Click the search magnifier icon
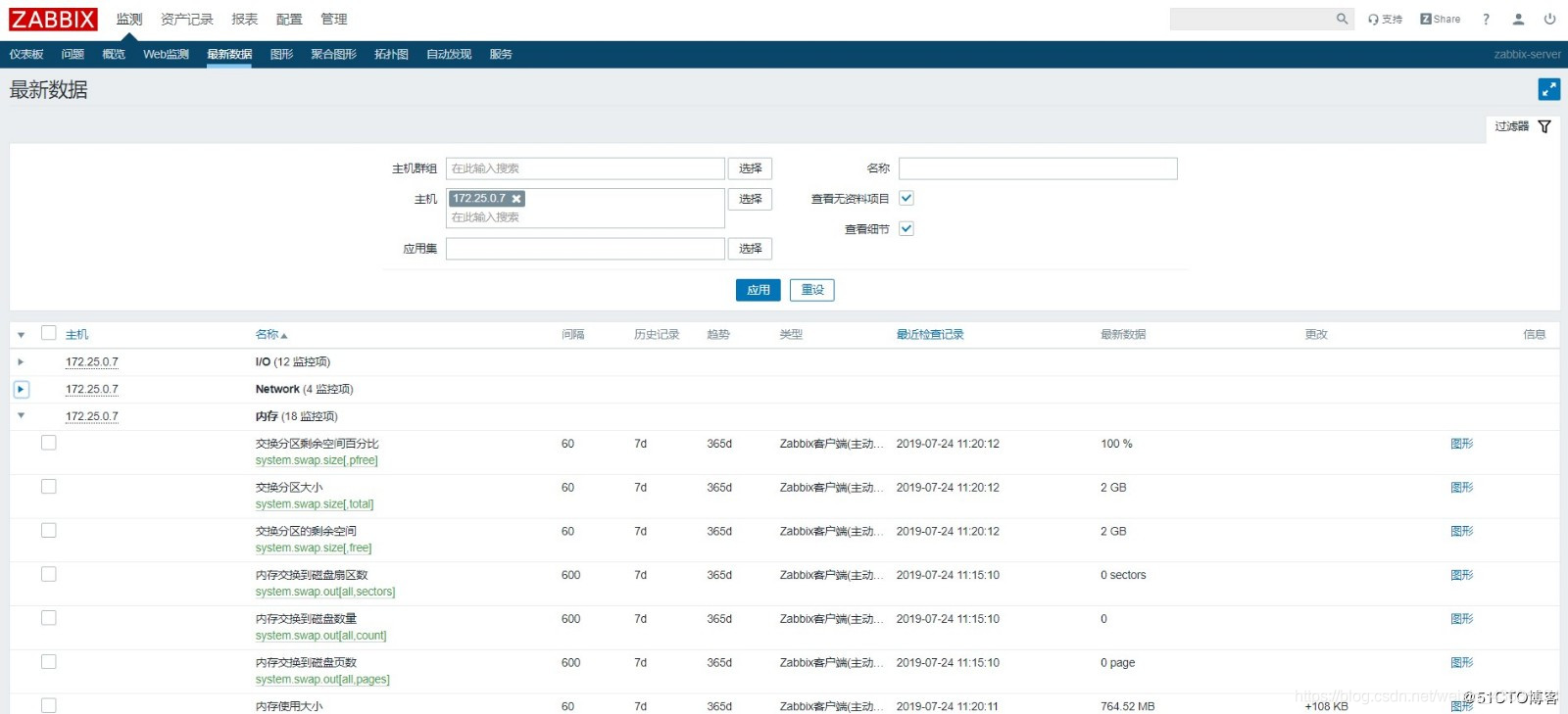 tap(1342, 19)
